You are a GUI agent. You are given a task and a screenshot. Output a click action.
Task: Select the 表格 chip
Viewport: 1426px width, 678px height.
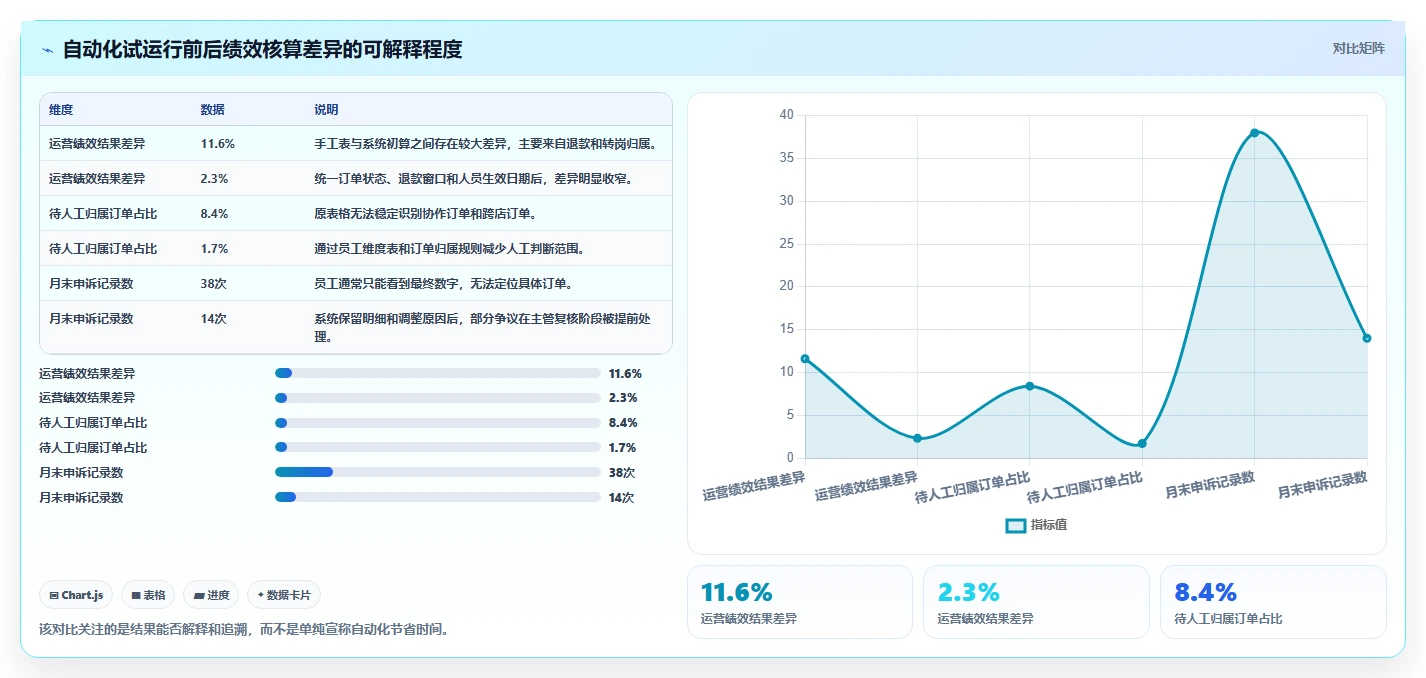click(148, 595)
